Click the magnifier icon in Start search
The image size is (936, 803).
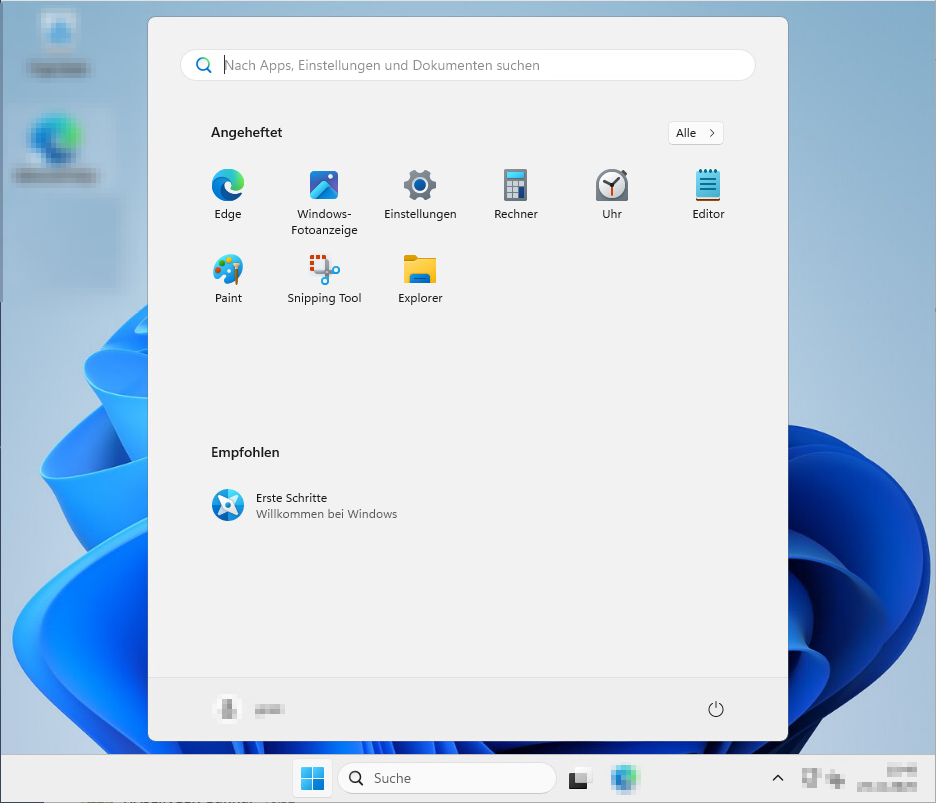(204, 65)
